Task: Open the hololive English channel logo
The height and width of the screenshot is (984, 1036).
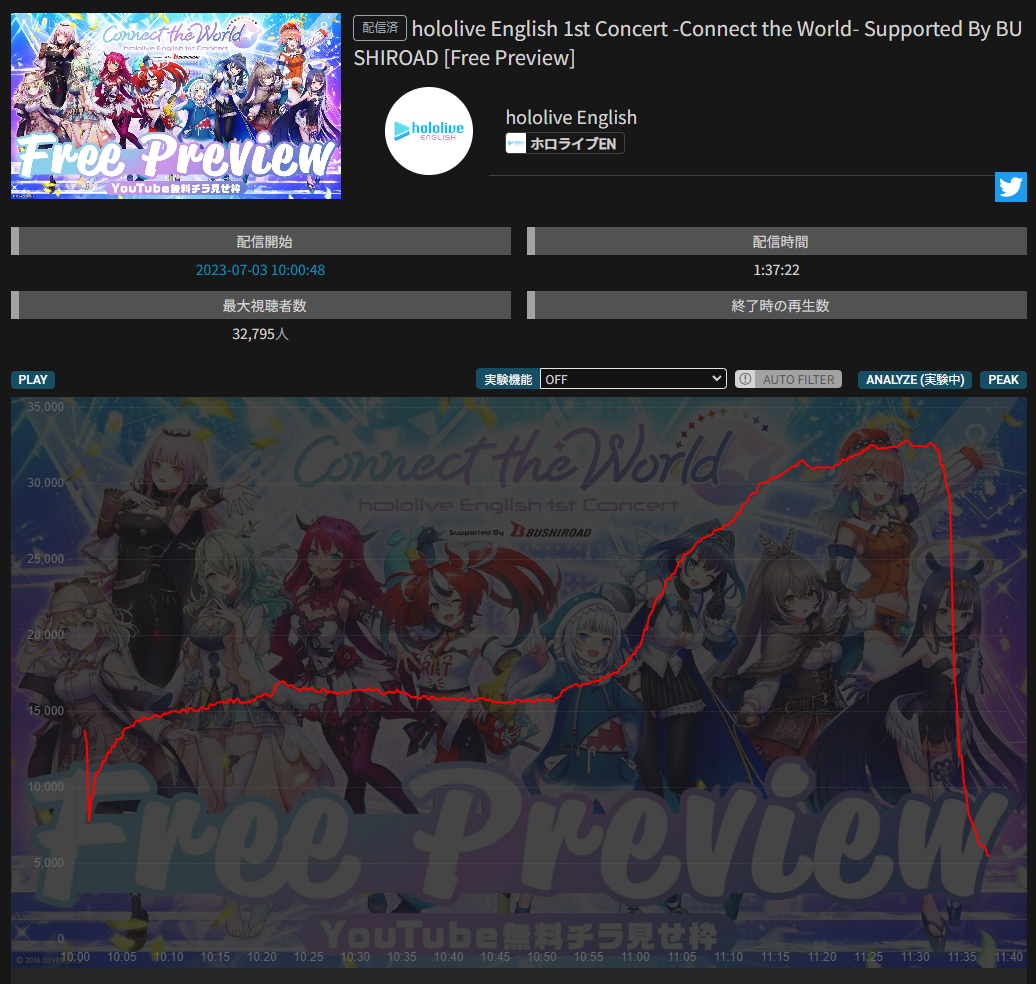Action: 429,131
